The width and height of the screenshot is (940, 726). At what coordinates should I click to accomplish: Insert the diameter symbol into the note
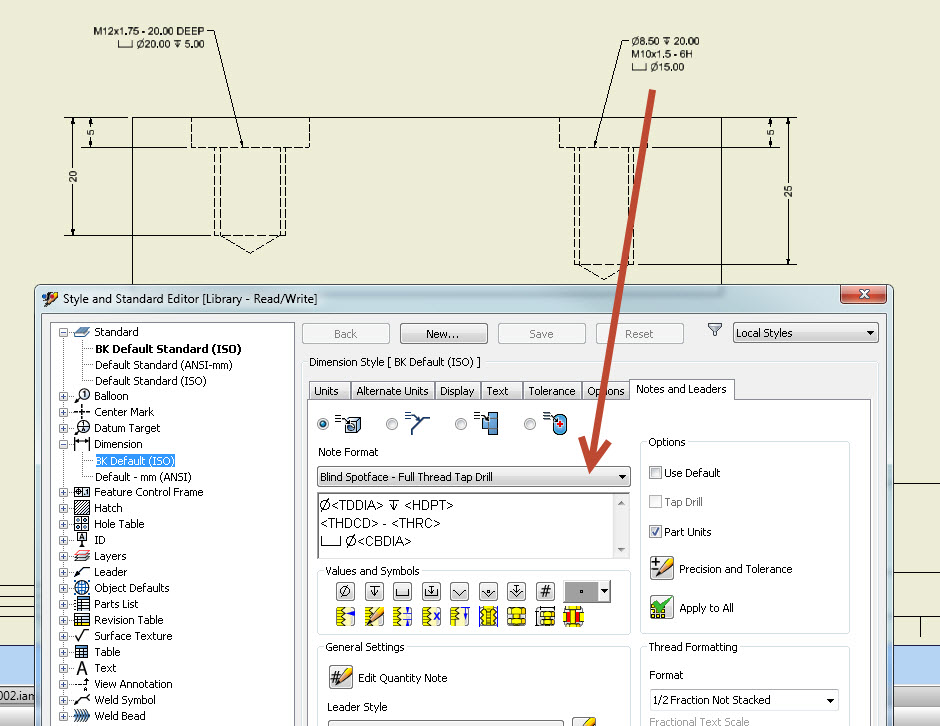click(x=345, y=591)
